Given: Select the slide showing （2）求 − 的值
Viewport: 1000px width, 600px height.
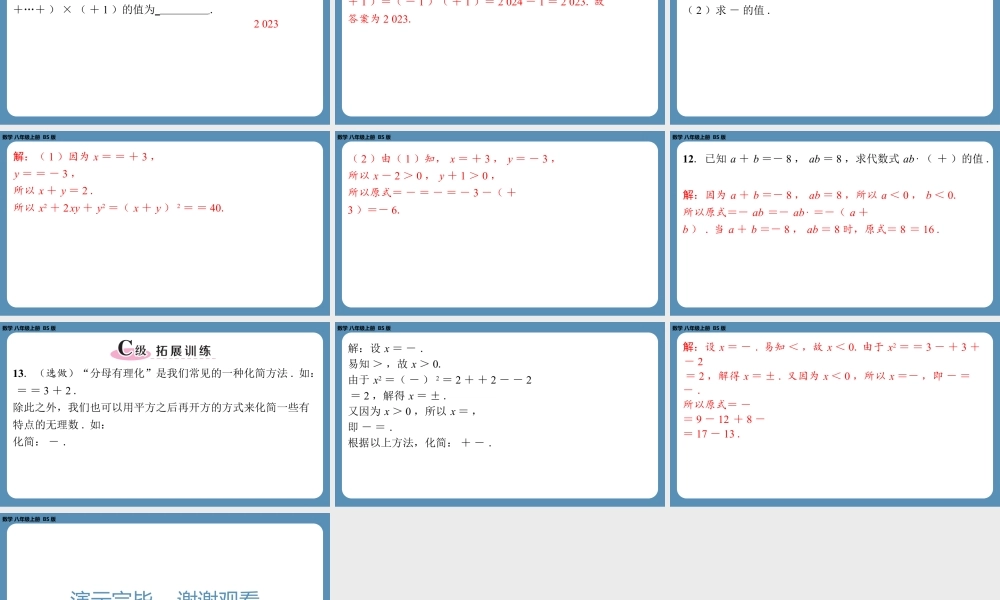Looking at the screenshot, I should (834, 60).
